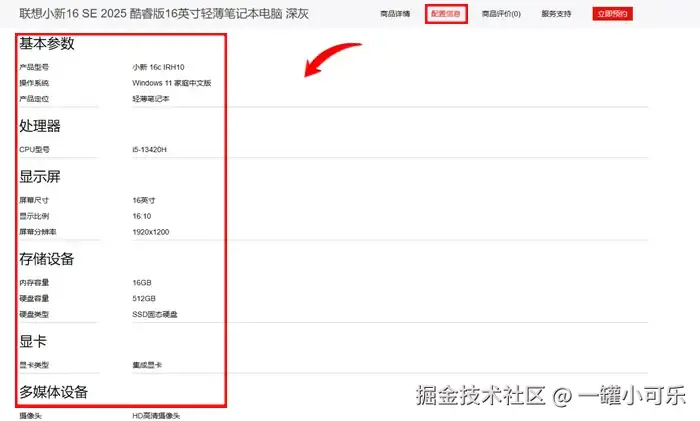Click the red 立即预约 button
This screenshot has width=700, height=421.
612,14
